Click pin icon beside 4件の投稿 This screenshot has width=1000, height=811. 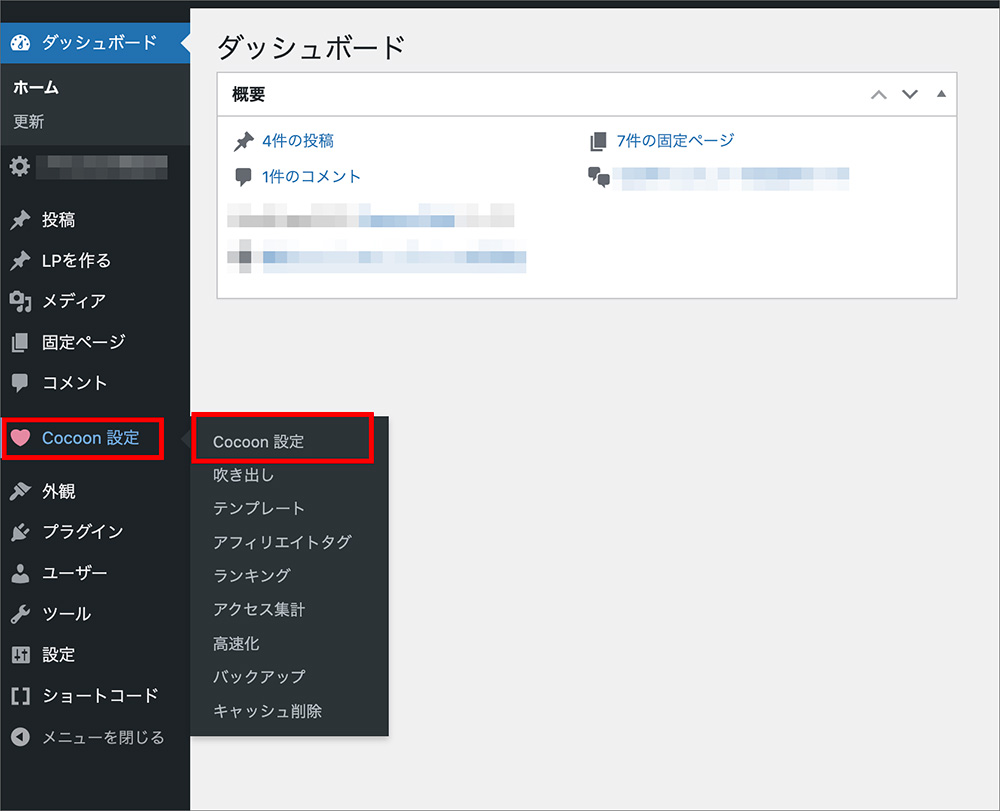coord(244,142)
